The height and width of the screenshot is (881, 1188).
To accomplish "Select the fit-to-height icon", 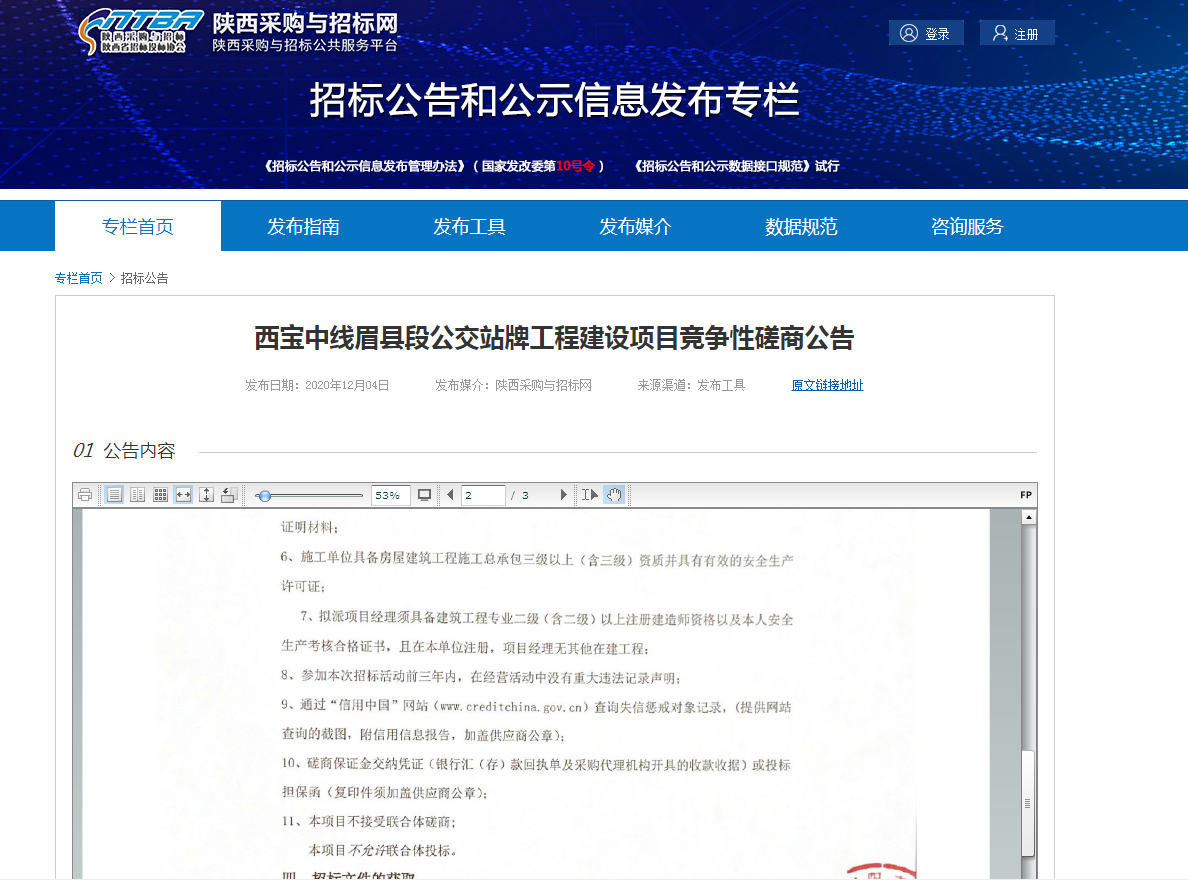I will 206,495.
